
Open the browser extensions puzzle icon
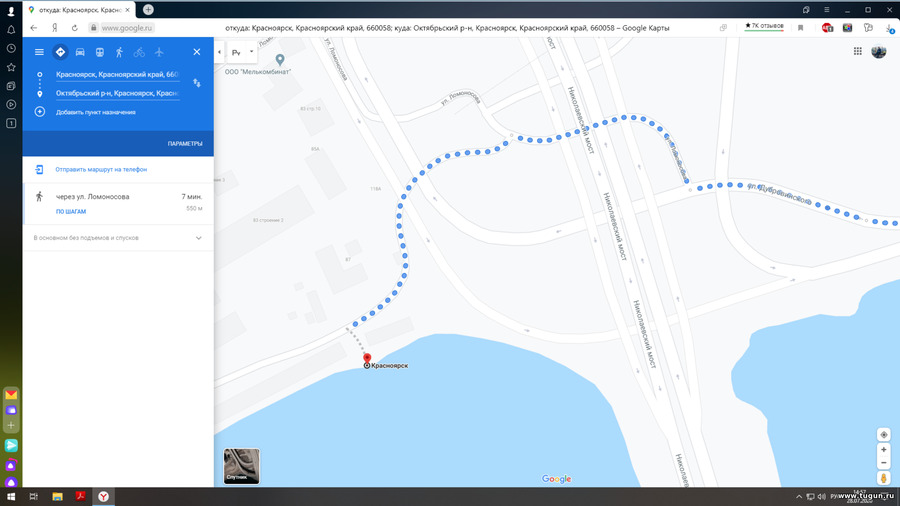pos(868,28)
